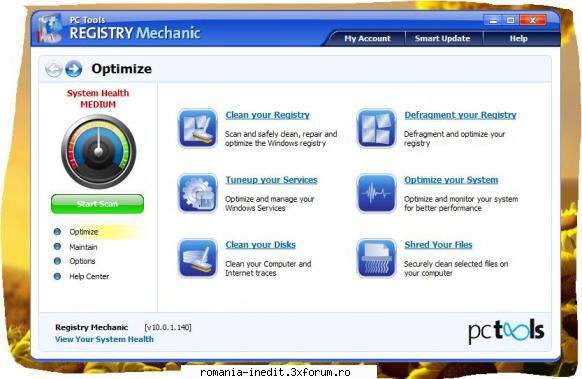Click the 'Clean your Computer and Internet traces' text
Viewport: 582px width, 379px height.
click(x=268, y=268)
